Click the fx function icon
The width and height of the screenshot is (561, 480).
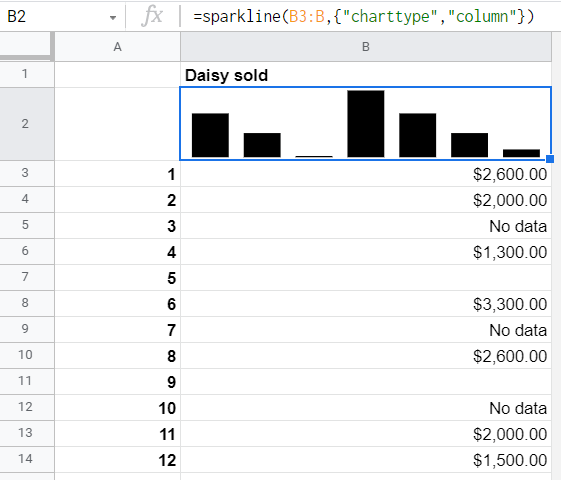pos(152,16)
